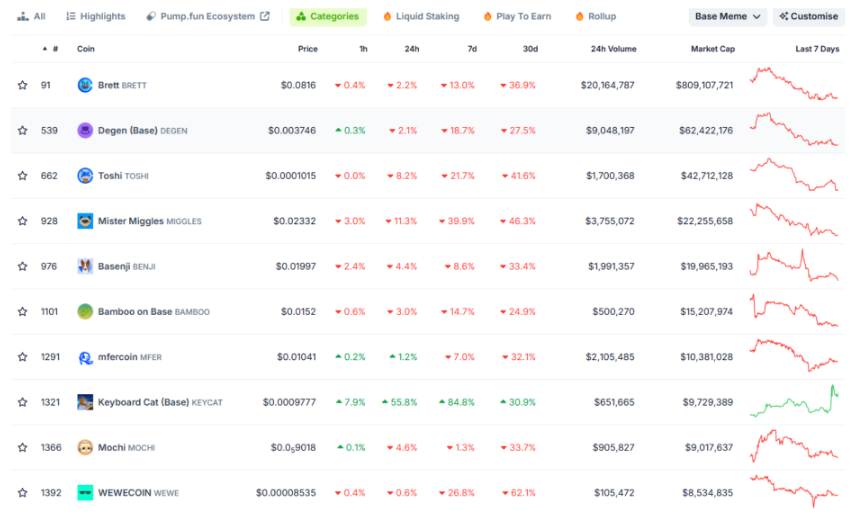Select the Categories tab
The height and width of the screenshot is (515, 862).
coord(328,16)
